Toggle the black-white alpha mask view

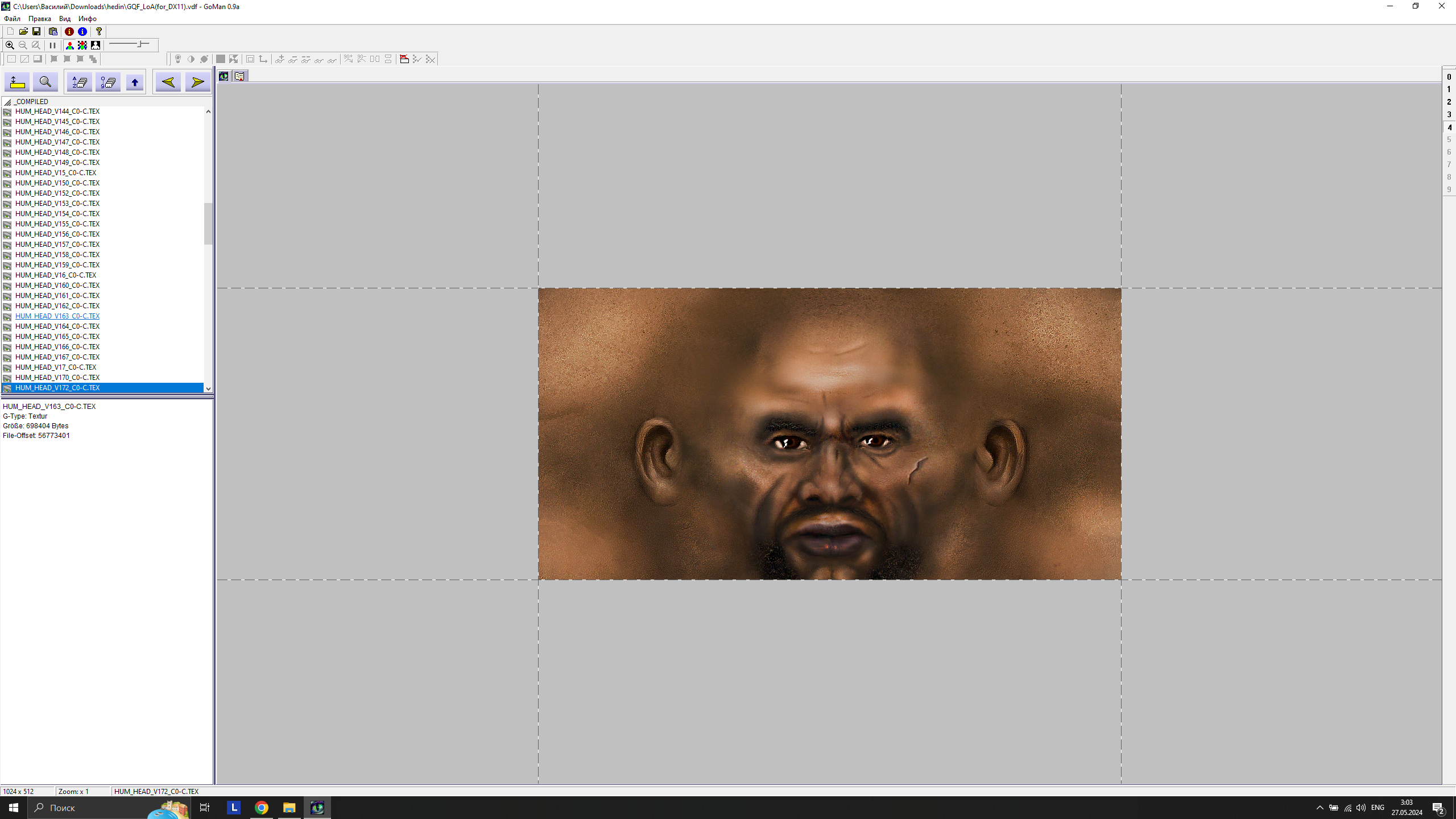[x=96, y=45]
